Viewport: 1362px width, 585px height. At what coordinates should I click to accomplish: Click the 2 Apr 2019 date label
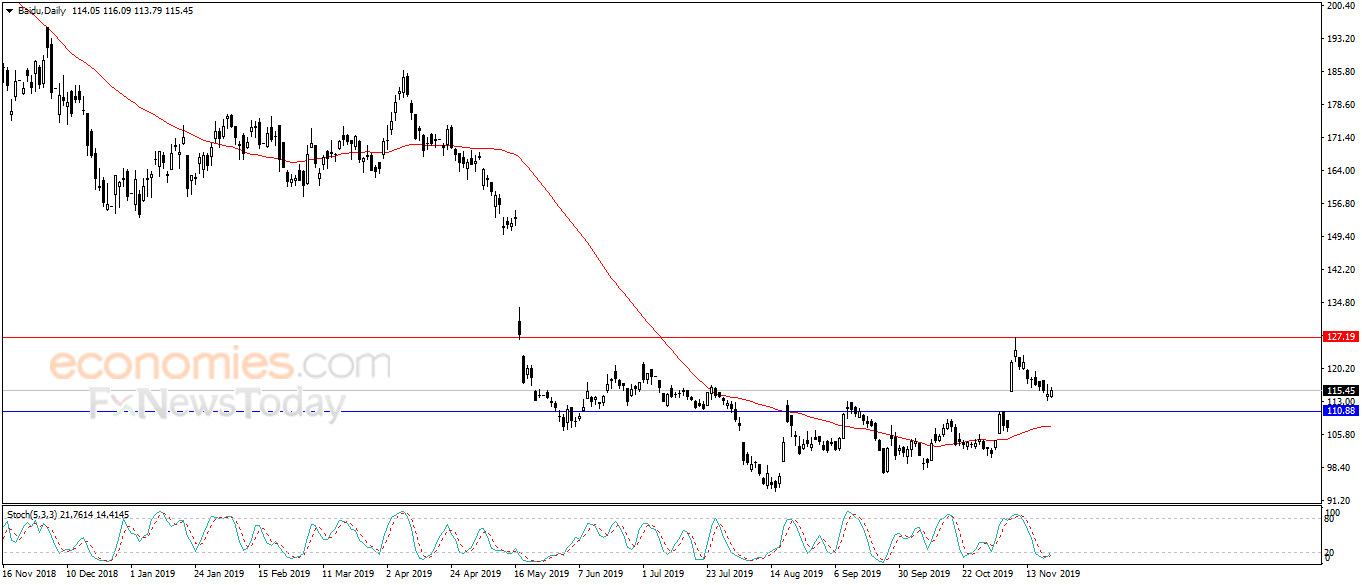[x=410, y=574]
